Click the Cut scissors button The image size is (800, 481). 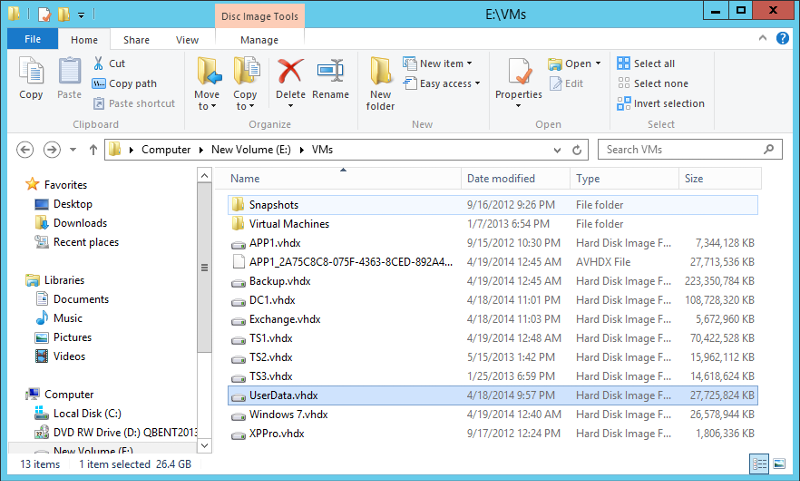point(109,63)
